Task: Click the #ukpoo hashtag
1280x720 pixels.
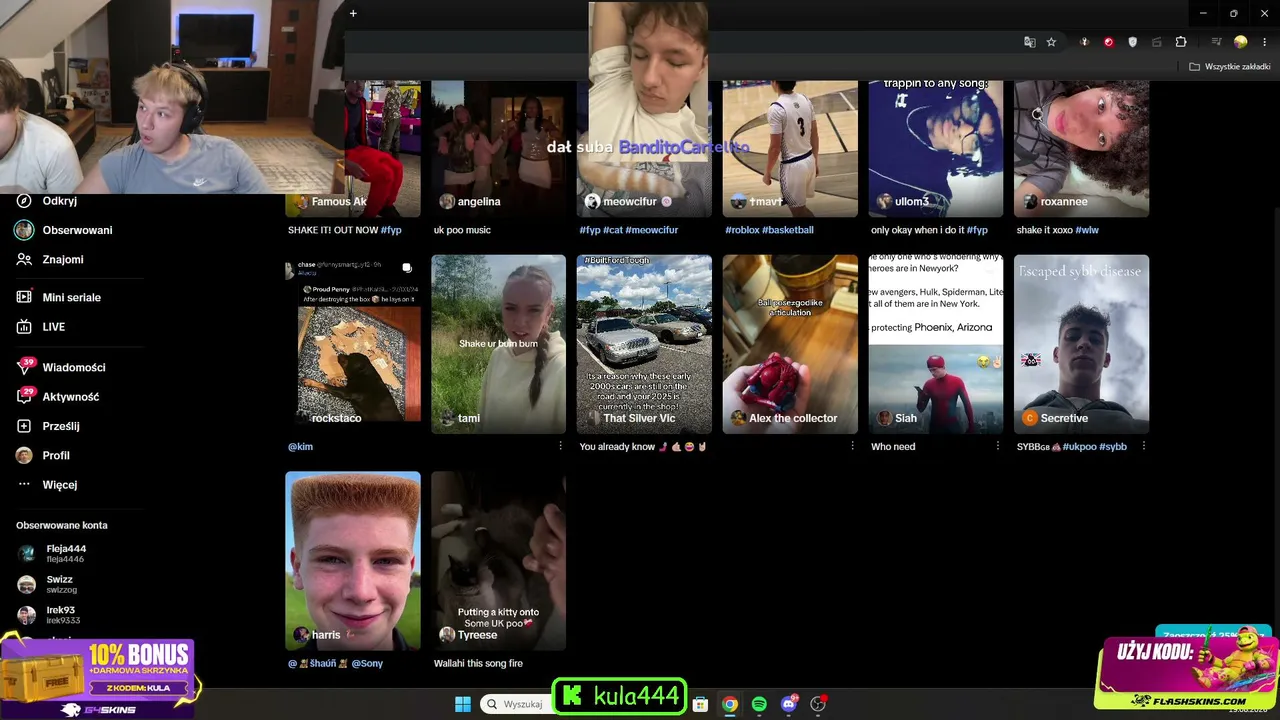Action: point(1079,446)
